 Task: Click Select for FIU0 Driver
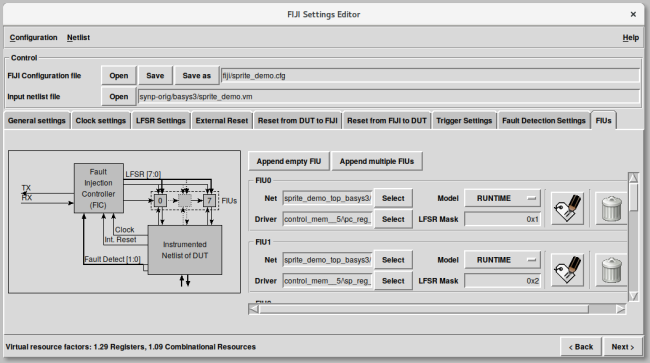tap(393, 219)
